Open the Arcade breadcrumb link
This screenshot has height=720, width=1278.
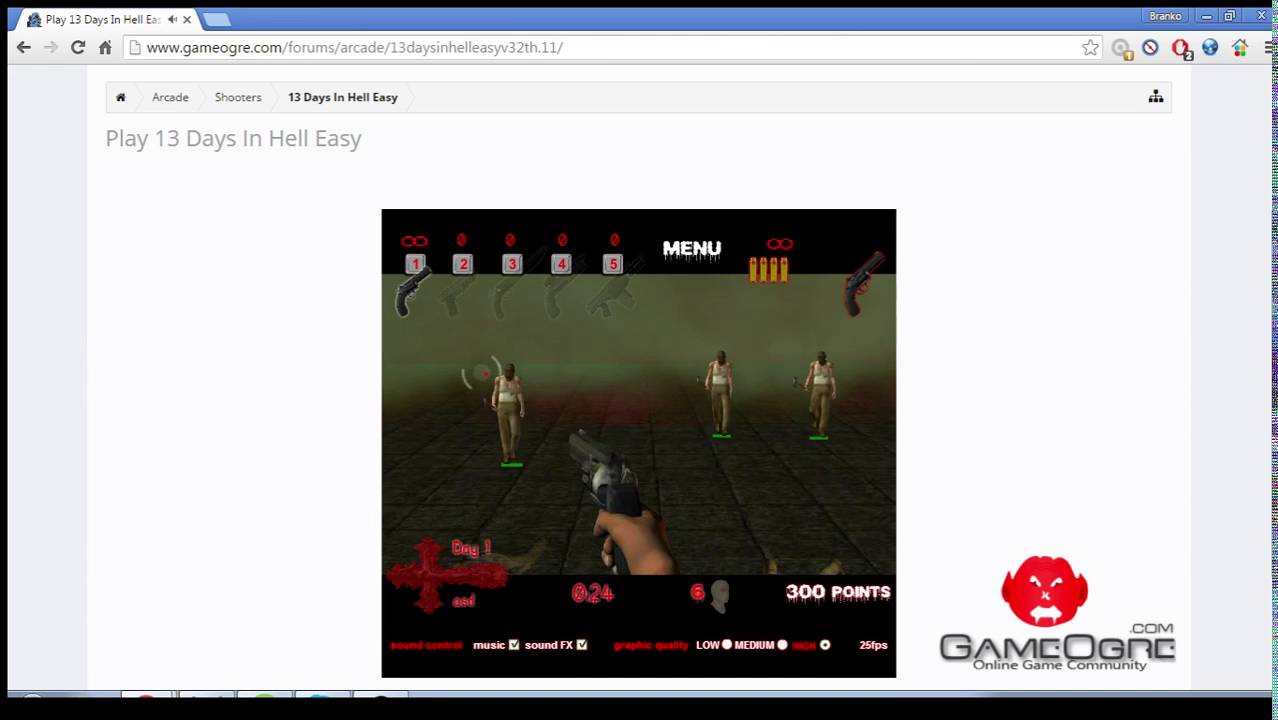tap(170, 97)
